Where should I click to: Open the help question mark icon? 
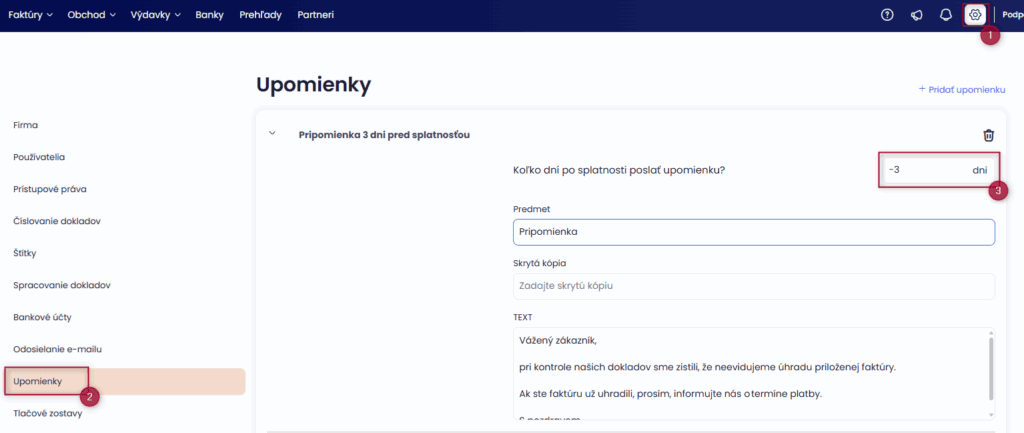pos(887,15)
